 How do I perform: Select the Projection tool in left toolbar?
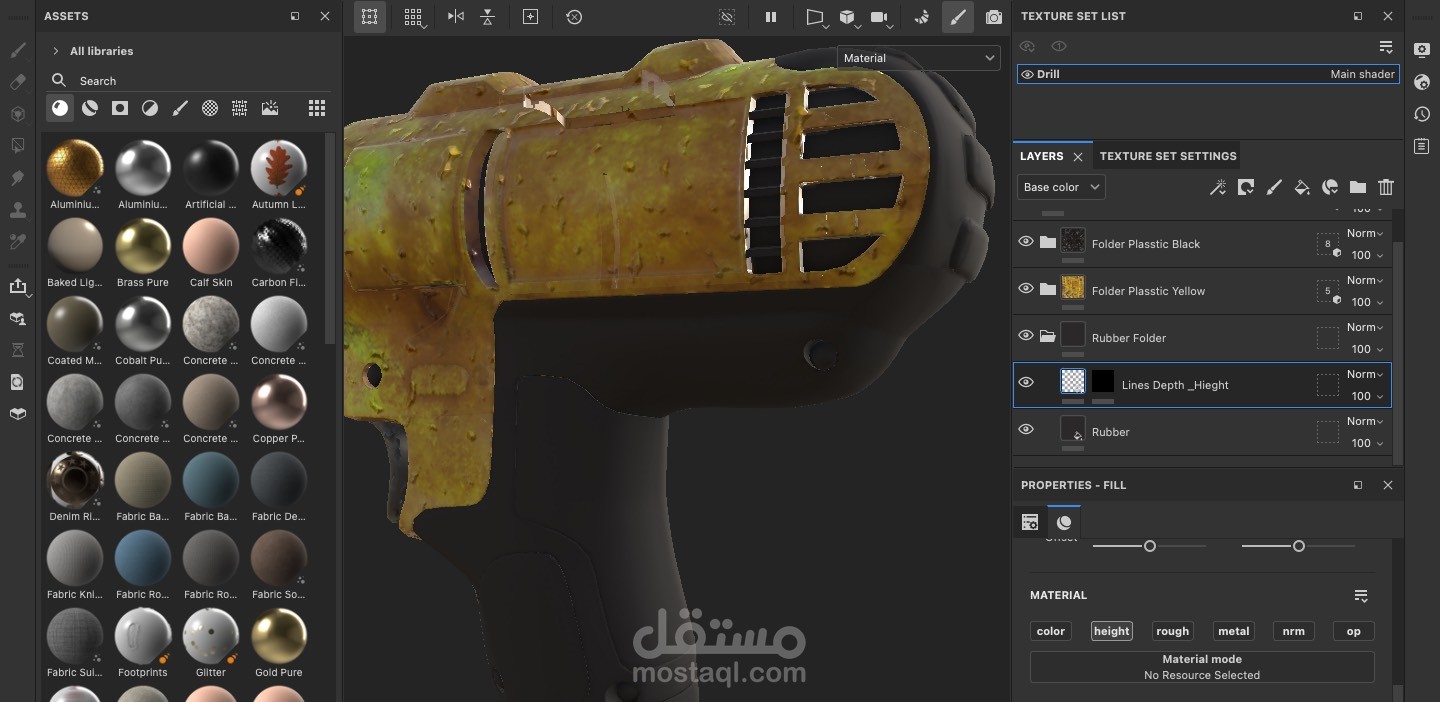click(17, 114)
